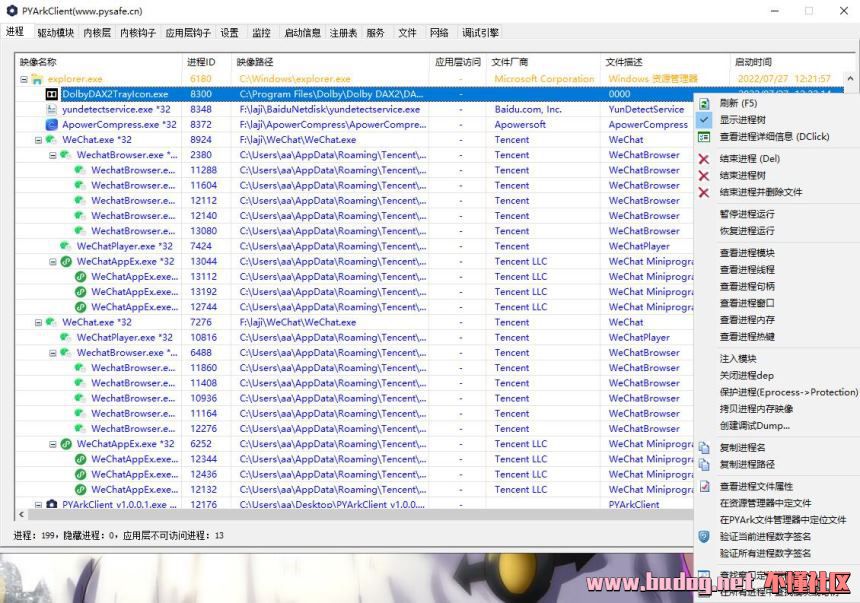
Task: Click the WeChat icon in PID 7276 row
Action: click(51, 322)
